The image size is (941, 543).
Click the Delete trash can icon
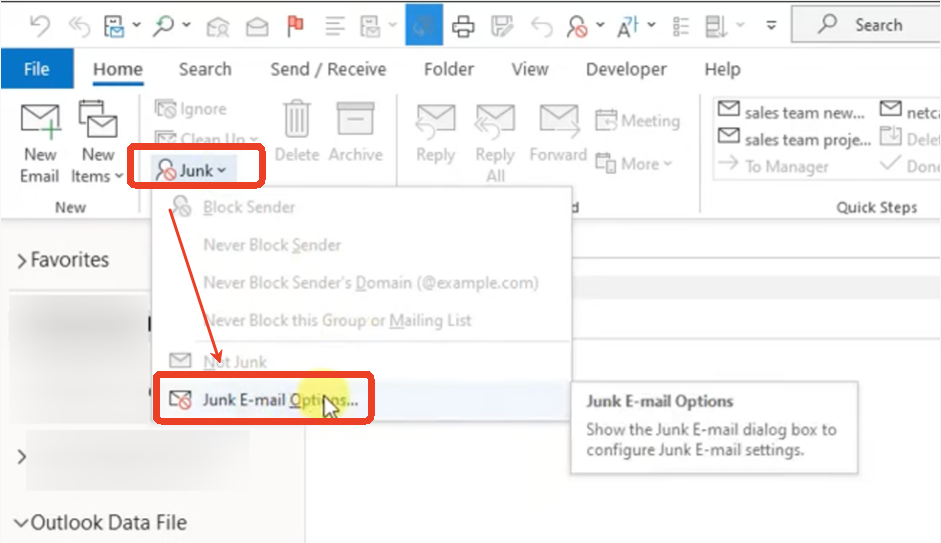pyautogui.click(x=296, y=119)
